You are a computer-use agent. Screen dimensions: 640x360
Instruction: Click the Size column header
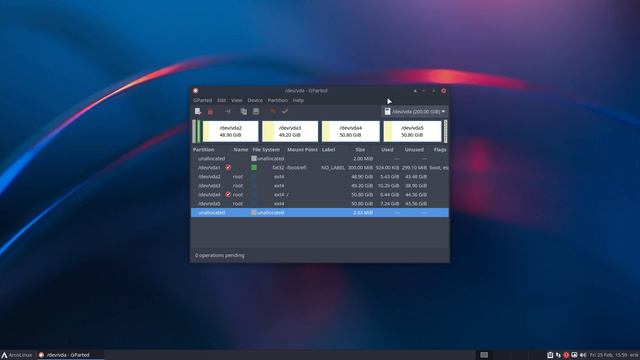pyautogui.click(x=360, y=150)
